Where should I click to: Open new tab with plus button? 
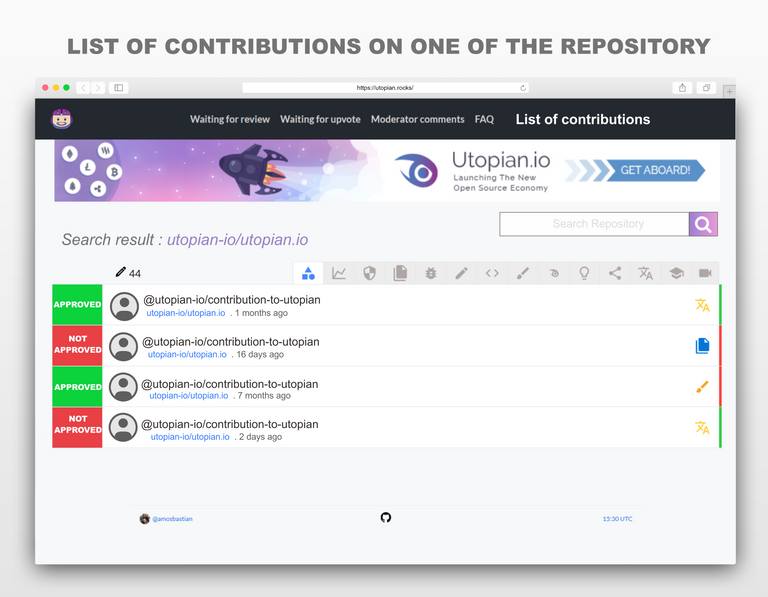click(729, 91)
